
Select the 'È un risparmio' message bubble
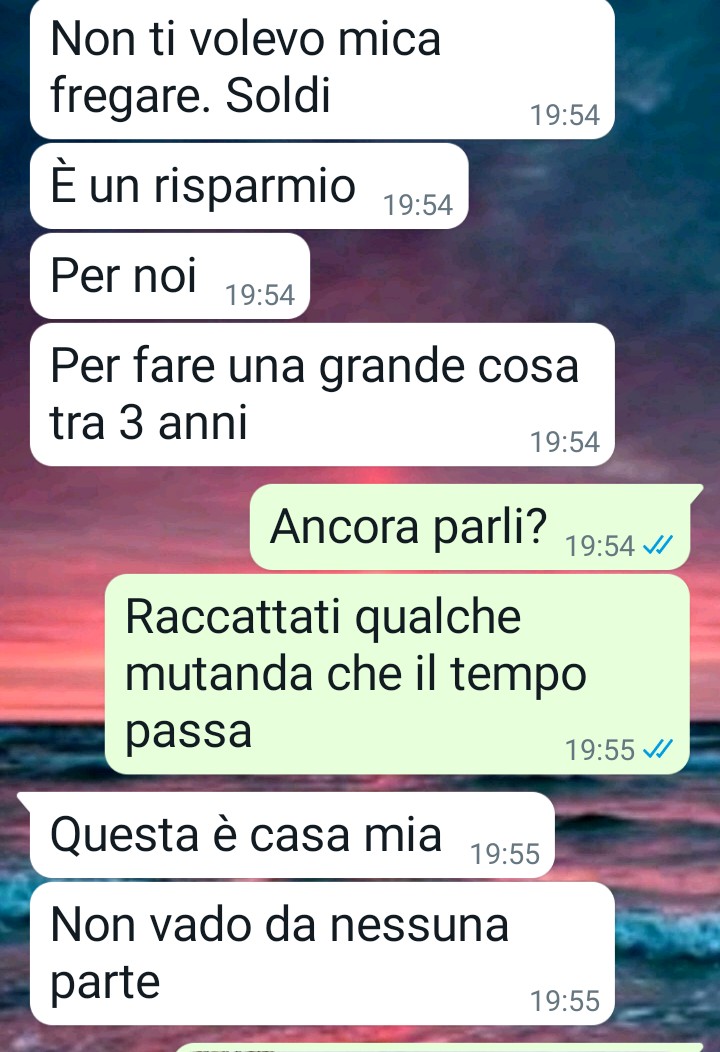tap(249, 186)
